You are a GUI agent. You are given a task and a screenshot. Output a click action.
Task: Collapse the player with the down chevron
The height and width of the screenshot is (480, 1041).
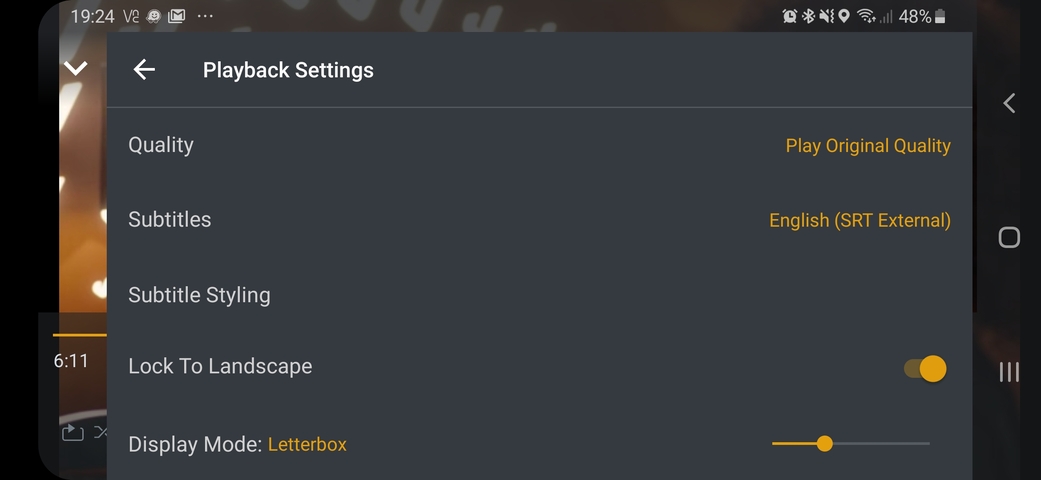[x=76, y=69]
